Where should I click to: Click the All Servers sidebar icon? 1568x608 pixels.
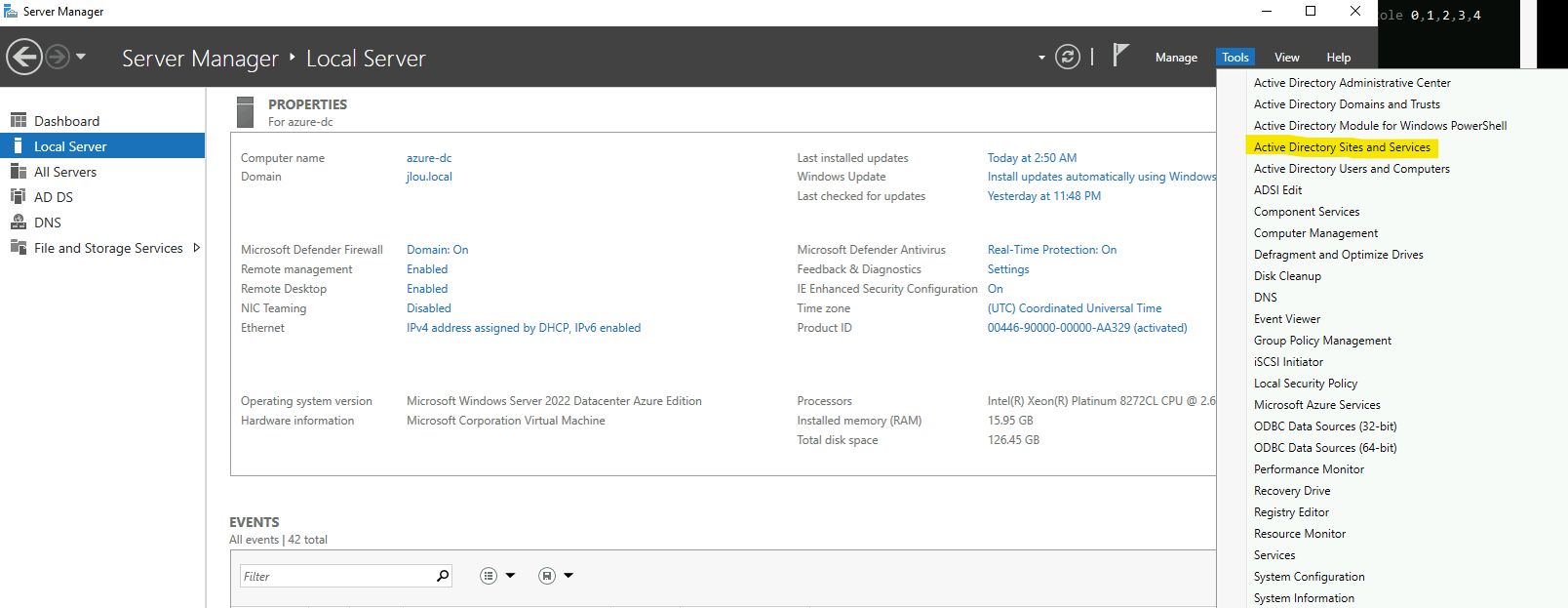[19, 172]
